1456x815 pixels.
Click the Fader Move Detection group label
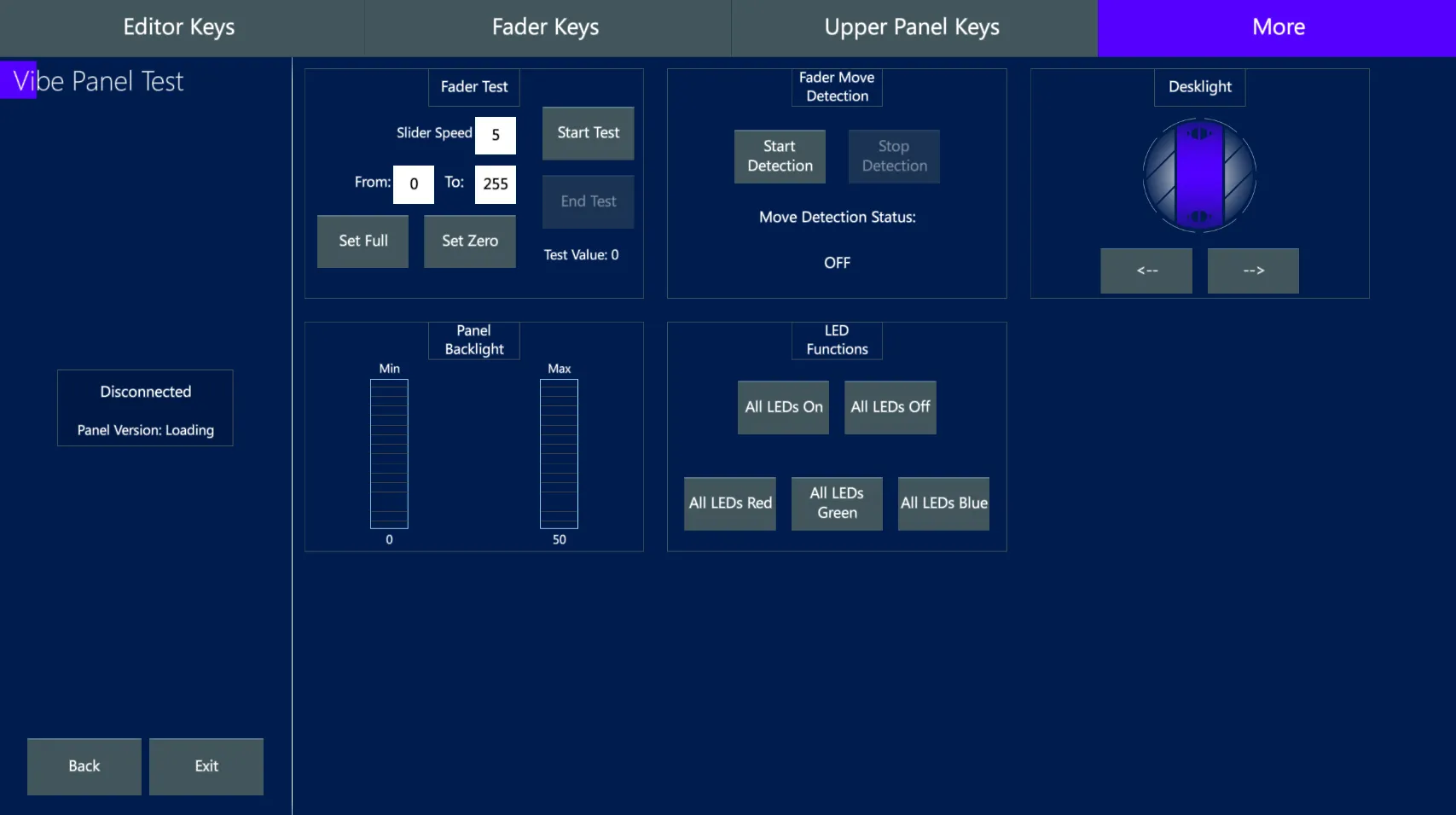pyautogui.click(x=837, y=87)
